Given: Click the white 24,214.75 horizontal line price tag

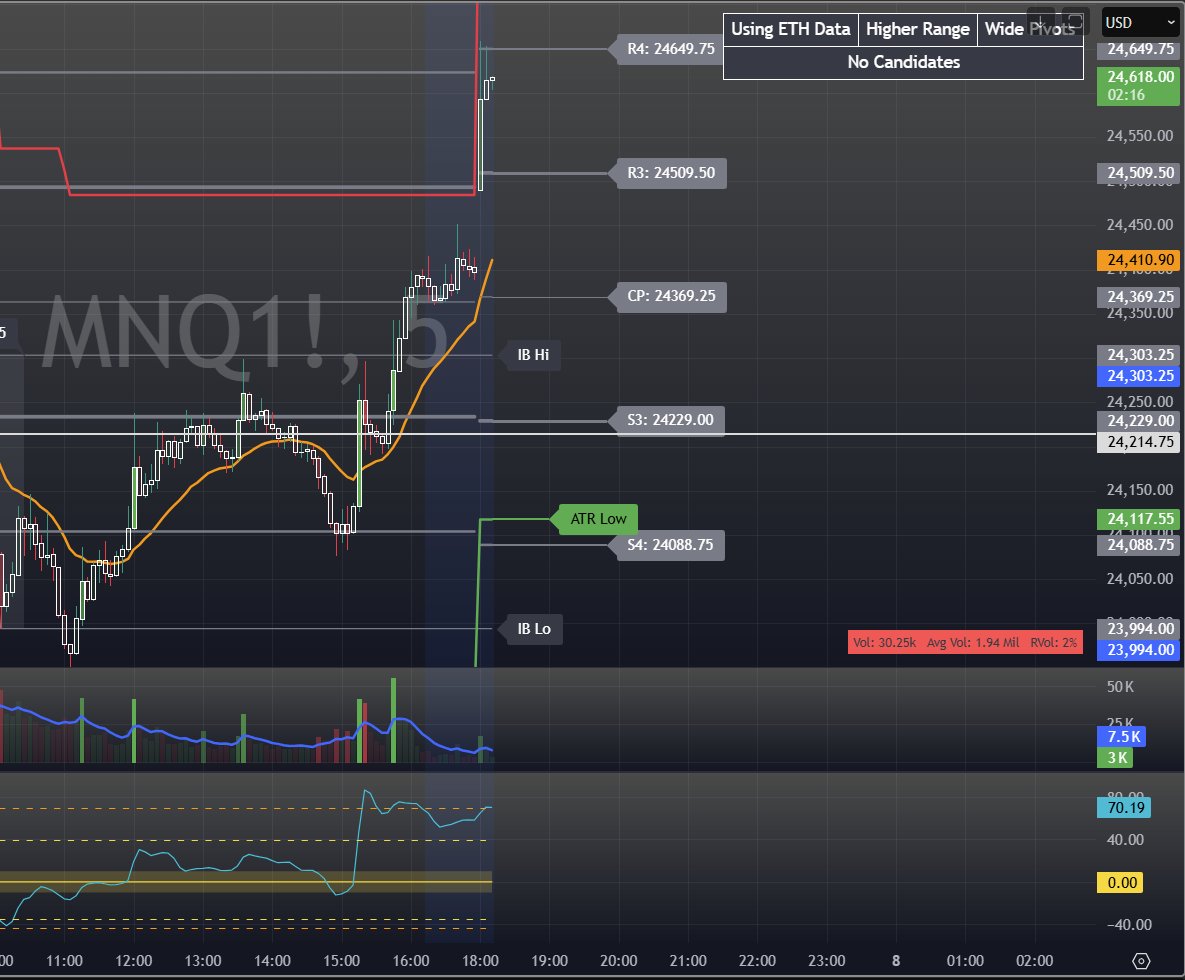Looking at the screenshot, I should [x=1138, y=442].
